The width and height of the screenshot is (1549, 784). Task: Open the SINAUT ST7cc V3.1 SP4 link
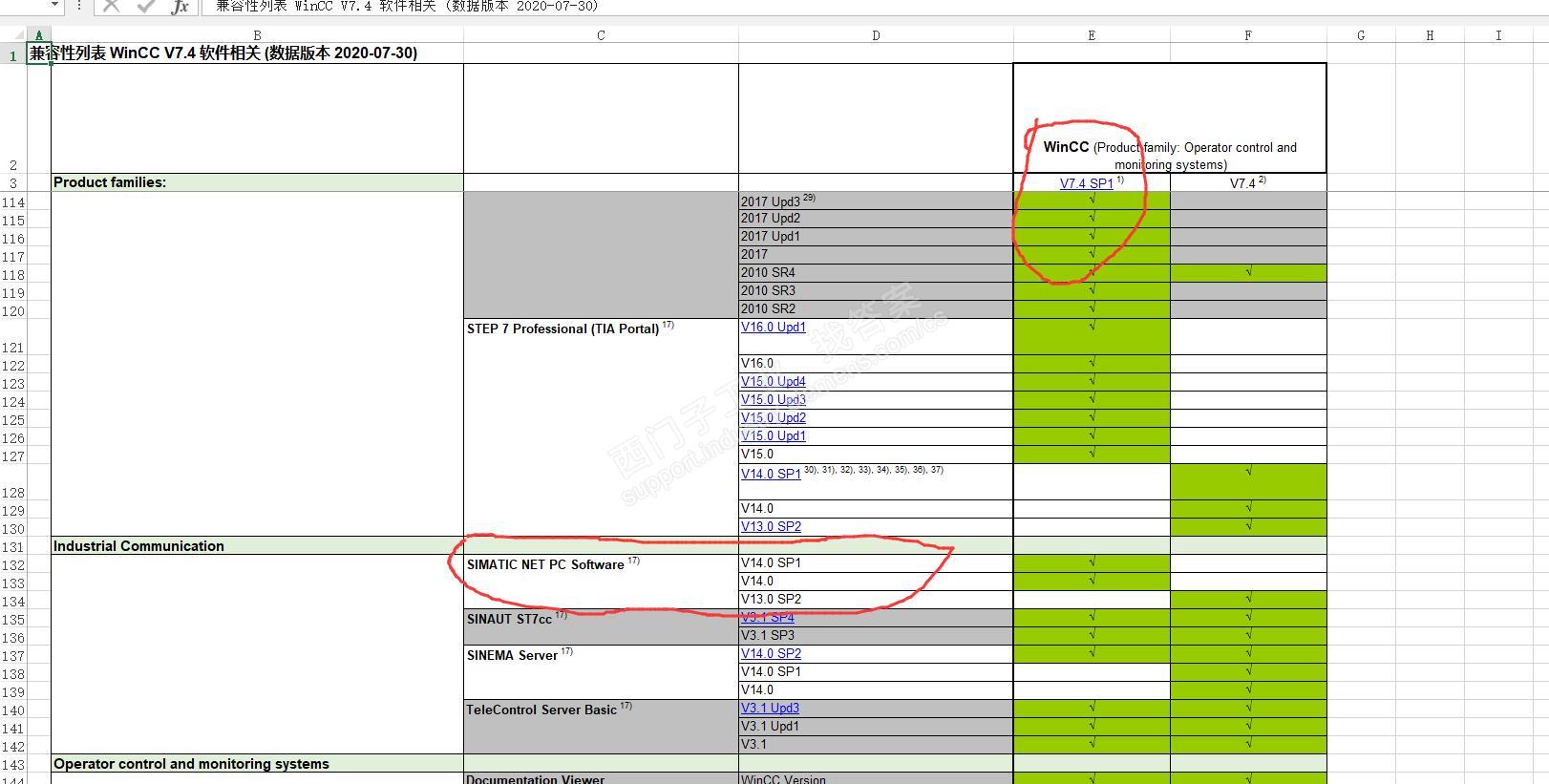click(x=768, y=618)
